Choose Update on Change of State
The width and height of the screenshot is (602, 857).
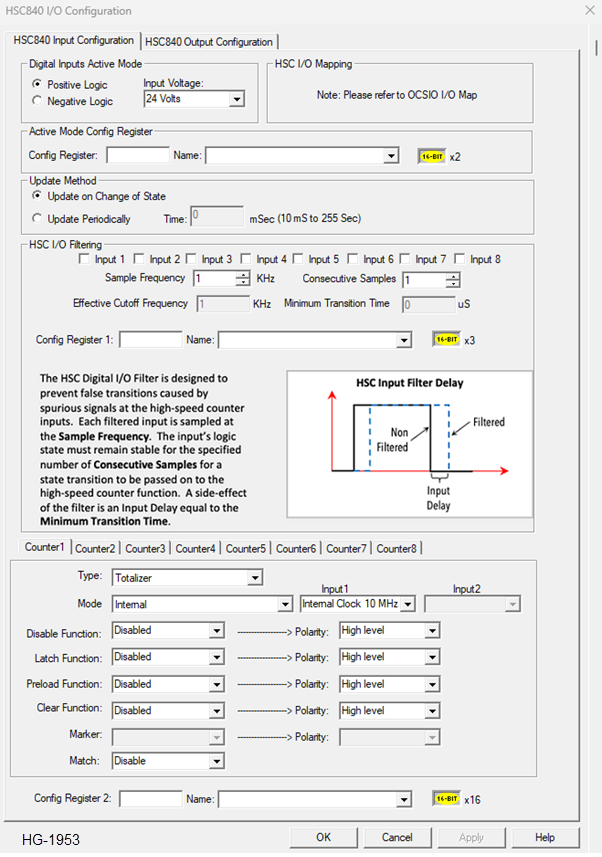(37, 196)
